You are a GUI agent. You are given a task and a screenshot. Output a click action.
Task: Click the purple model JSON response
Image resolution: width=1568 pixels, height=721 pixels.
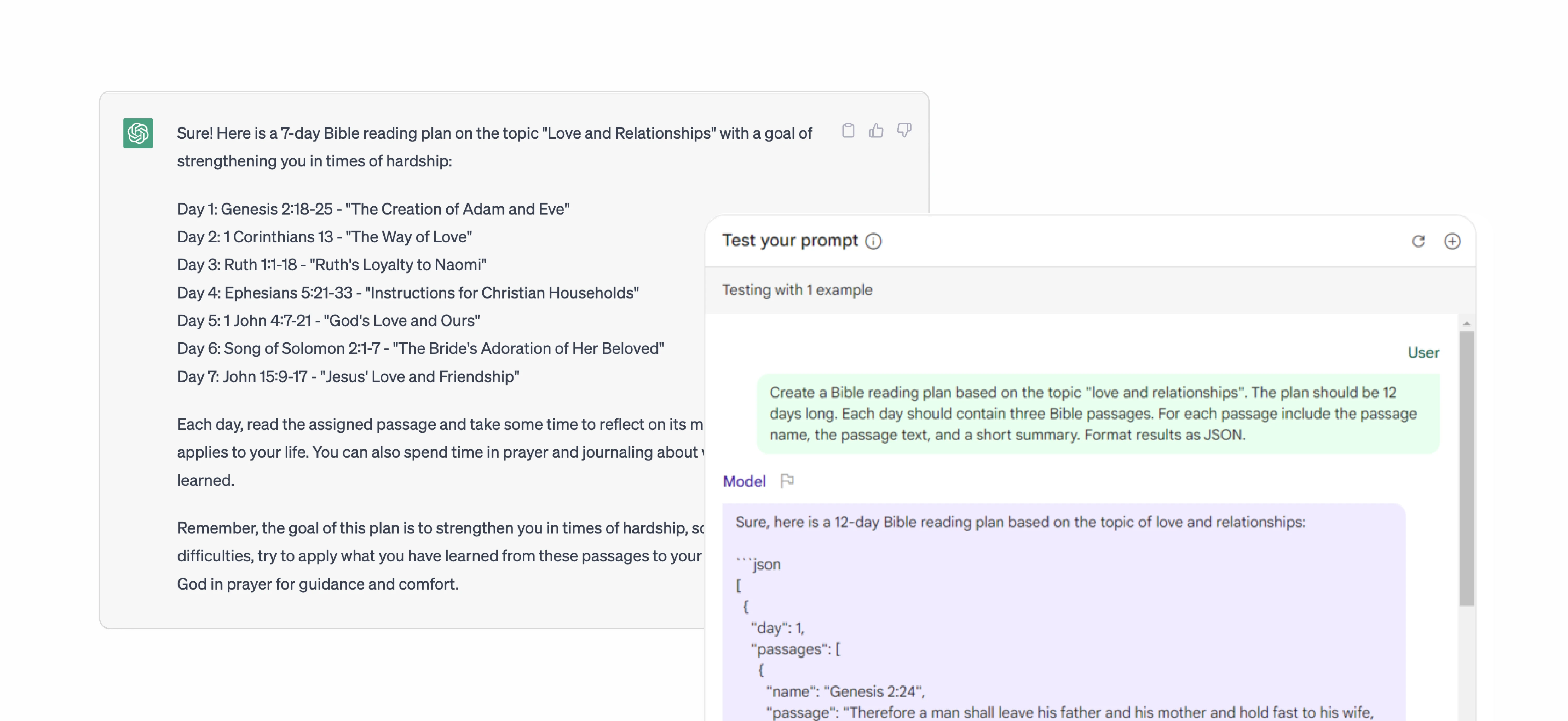[1063, 614]
